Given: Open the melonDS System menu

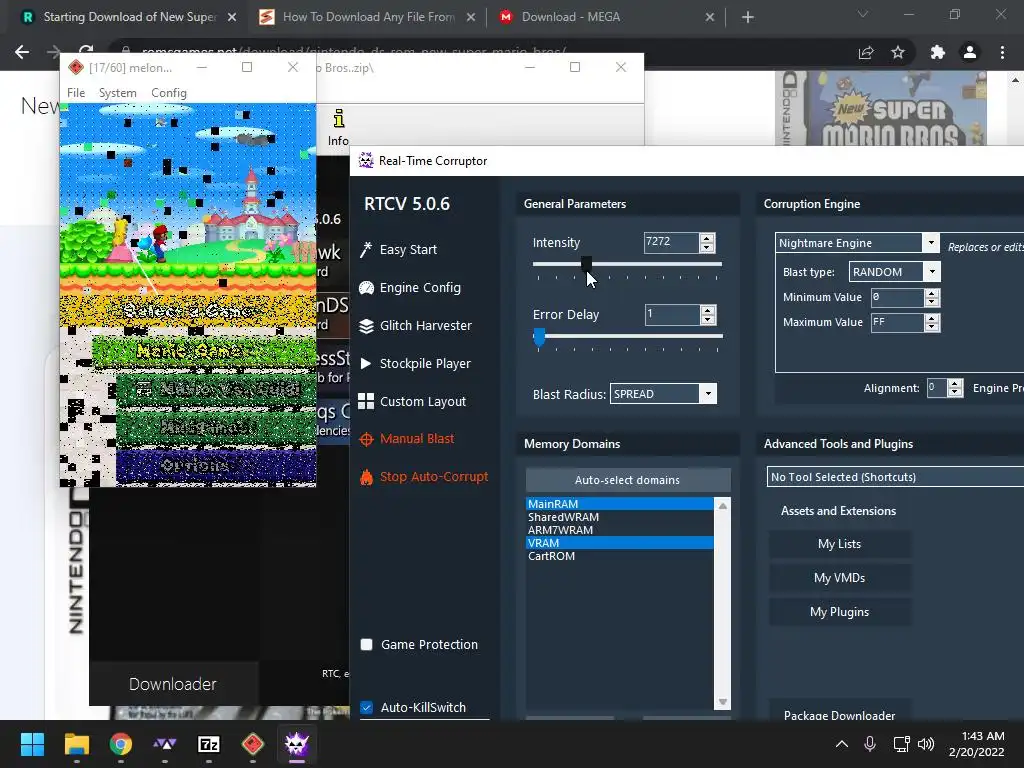Looking at the screenshot, I should [x=118, y=93].
